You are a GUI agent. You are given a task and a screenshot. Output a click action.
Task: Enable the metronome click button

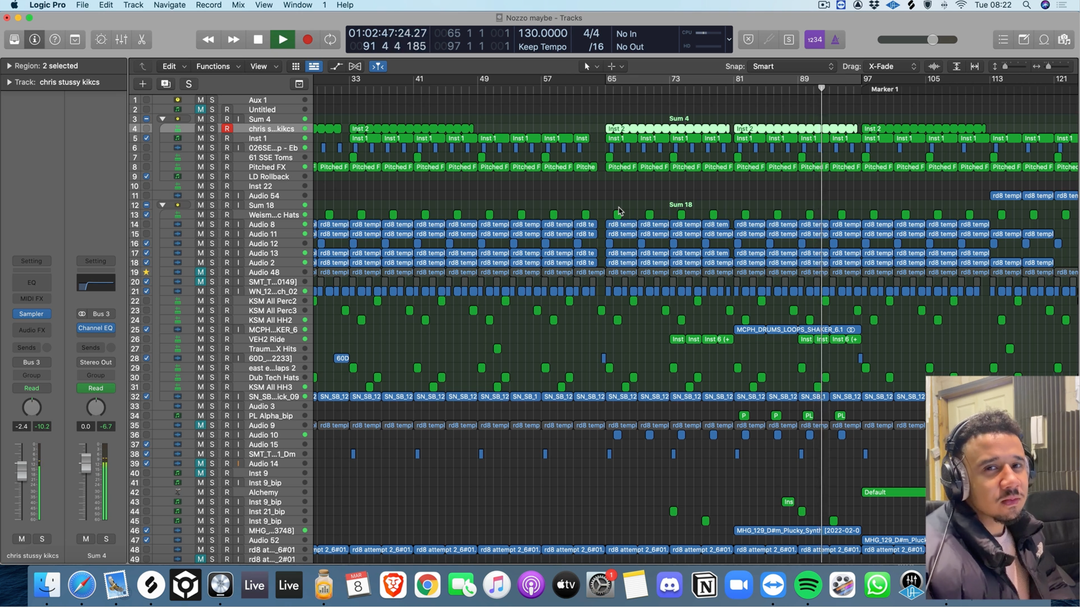point(836,40)
